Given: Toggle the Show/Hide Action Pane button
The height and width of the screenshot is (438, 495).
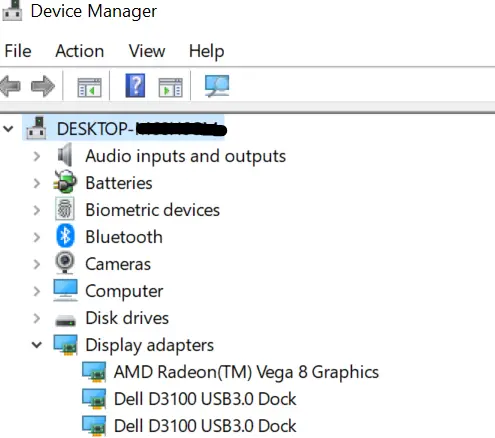Looking at the screenshot, I should 170,87.
